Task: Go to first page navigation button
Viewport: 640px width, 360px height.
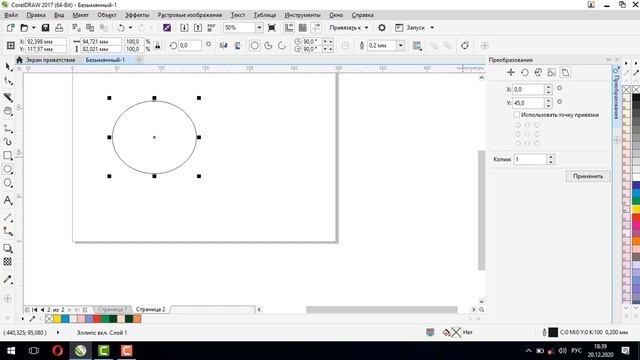Action: point(35,310)
